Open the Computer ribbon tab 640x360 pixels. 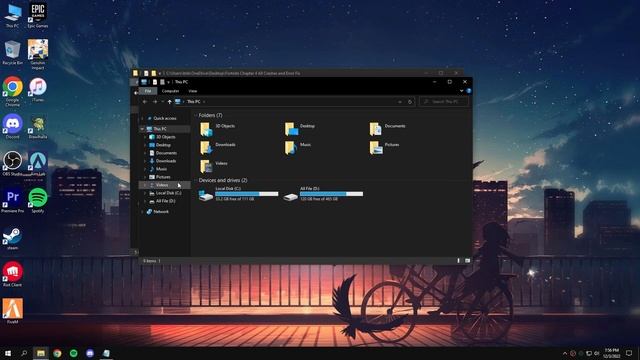[x=170, y=91]
